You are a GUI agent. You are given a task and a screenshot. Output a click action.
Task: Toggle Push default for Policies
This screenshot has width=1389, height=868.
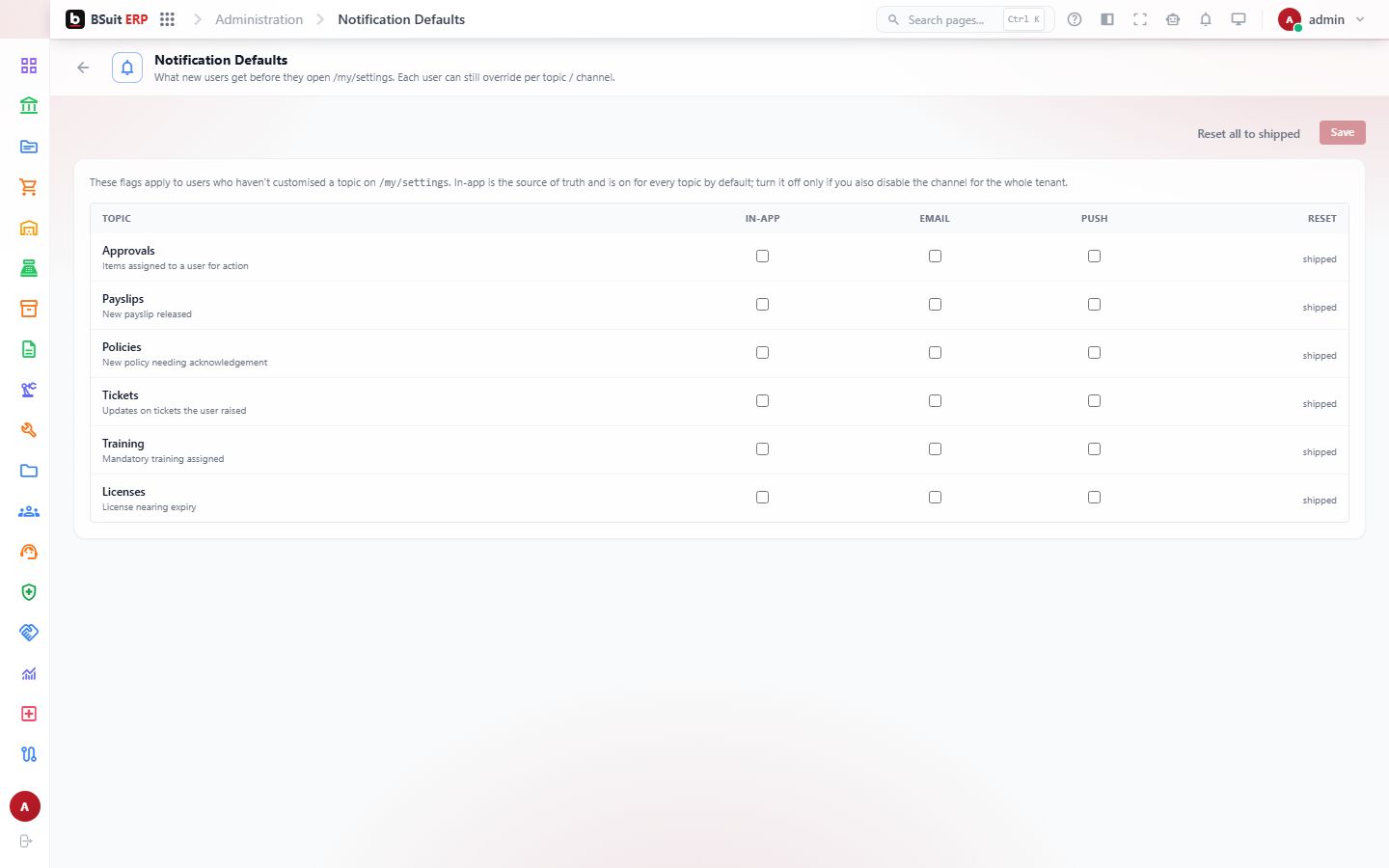[x=1094, y=353]
